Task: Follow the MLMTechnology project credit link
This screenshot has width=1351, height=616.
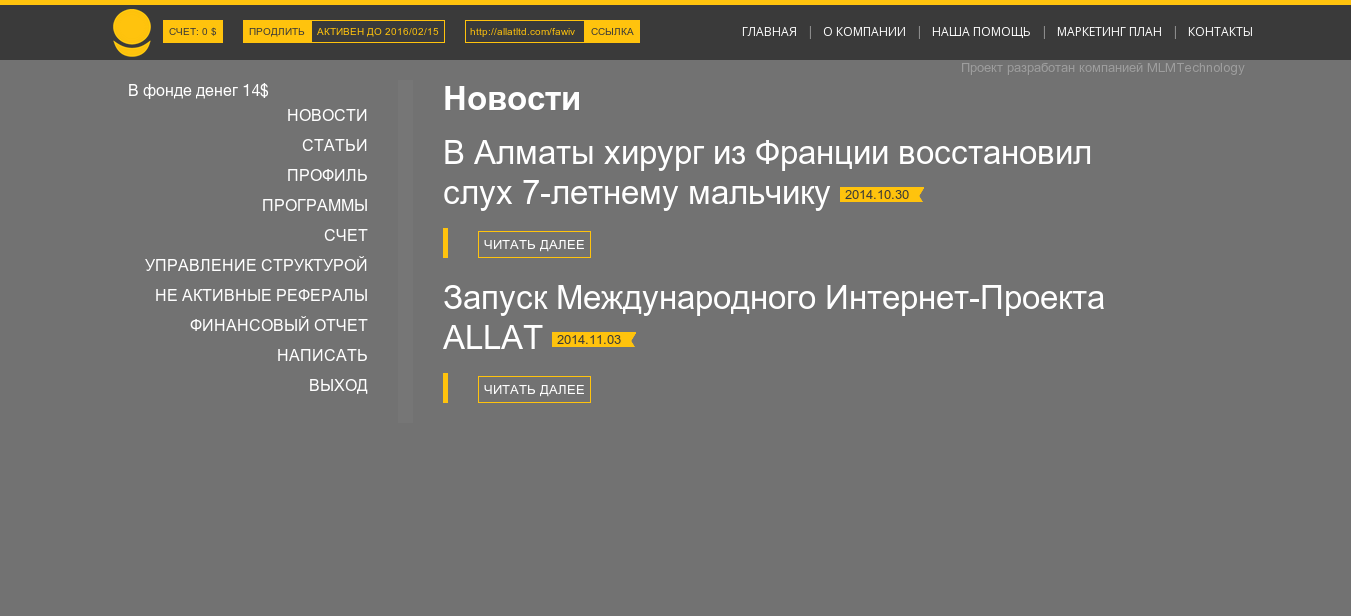Action: click(1102, 68)
